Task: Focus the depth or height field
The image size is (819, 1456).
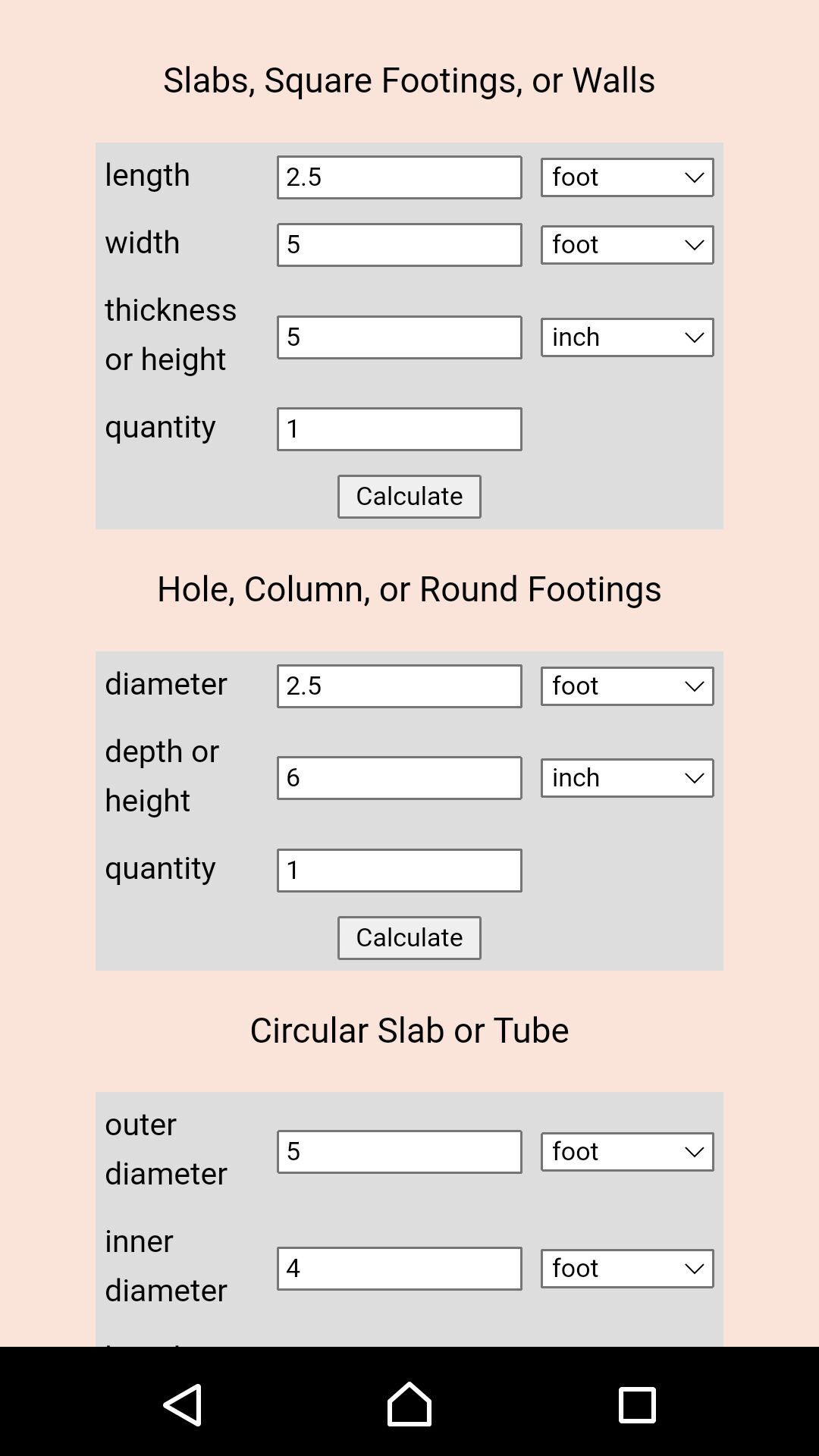Action: pyautogui.click(x=400, y=778)
